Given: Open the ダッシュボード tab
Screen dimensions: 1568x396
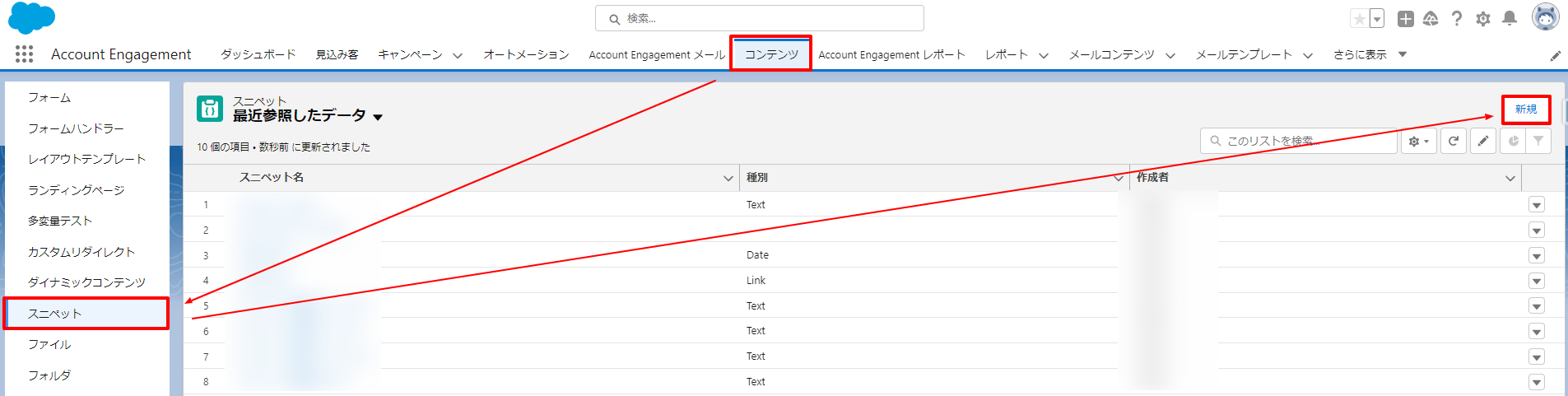Looking at the screenshot, I should [x=258, y=54].
